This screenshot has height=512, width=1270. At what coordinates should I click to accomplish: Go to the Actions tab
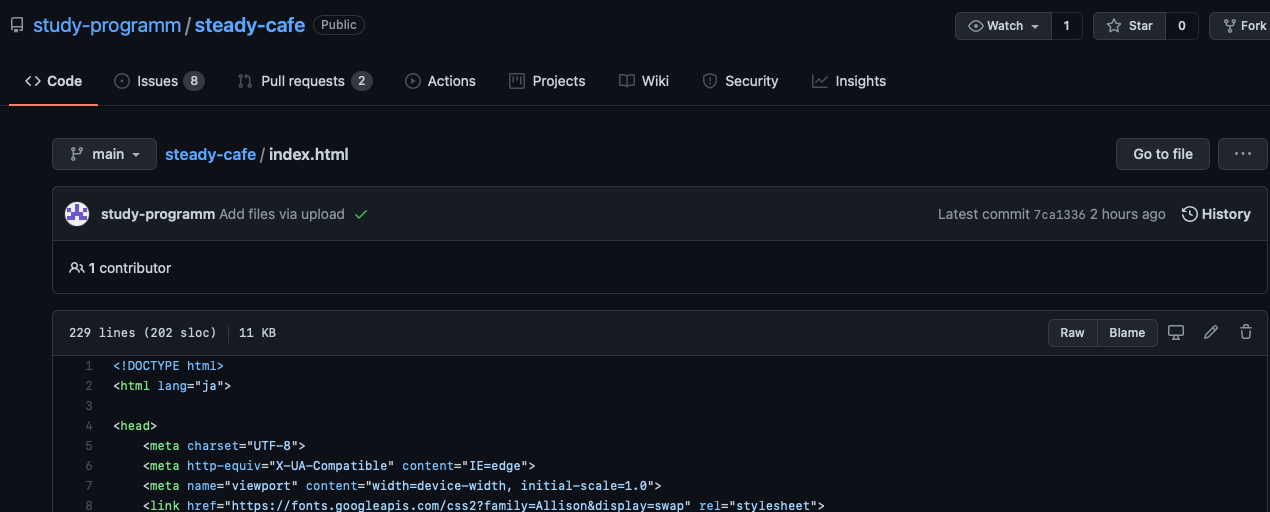pyautogui.click(x=440, y=81)
